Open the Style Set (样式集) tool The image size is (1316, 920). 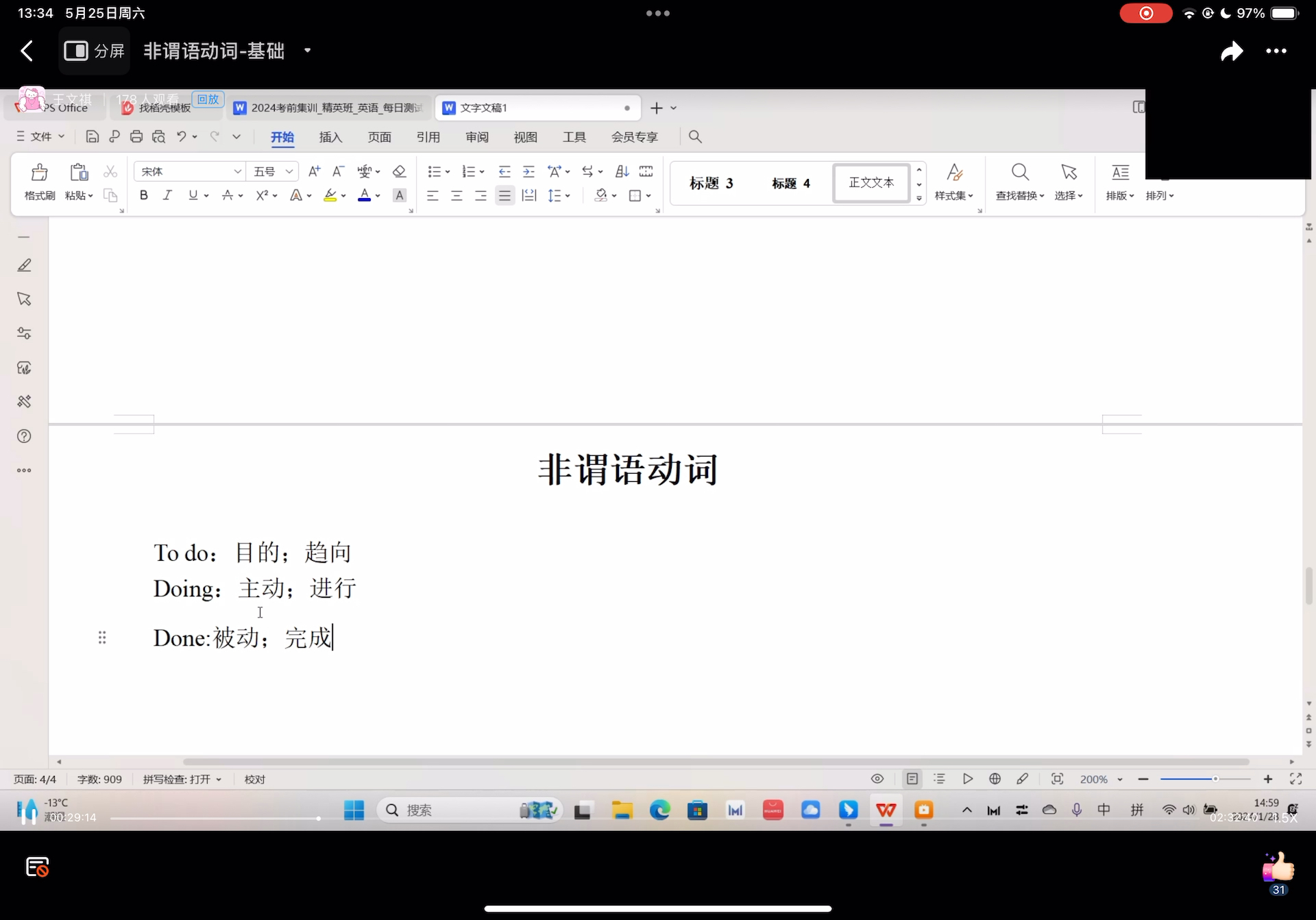tap(954, 182)
